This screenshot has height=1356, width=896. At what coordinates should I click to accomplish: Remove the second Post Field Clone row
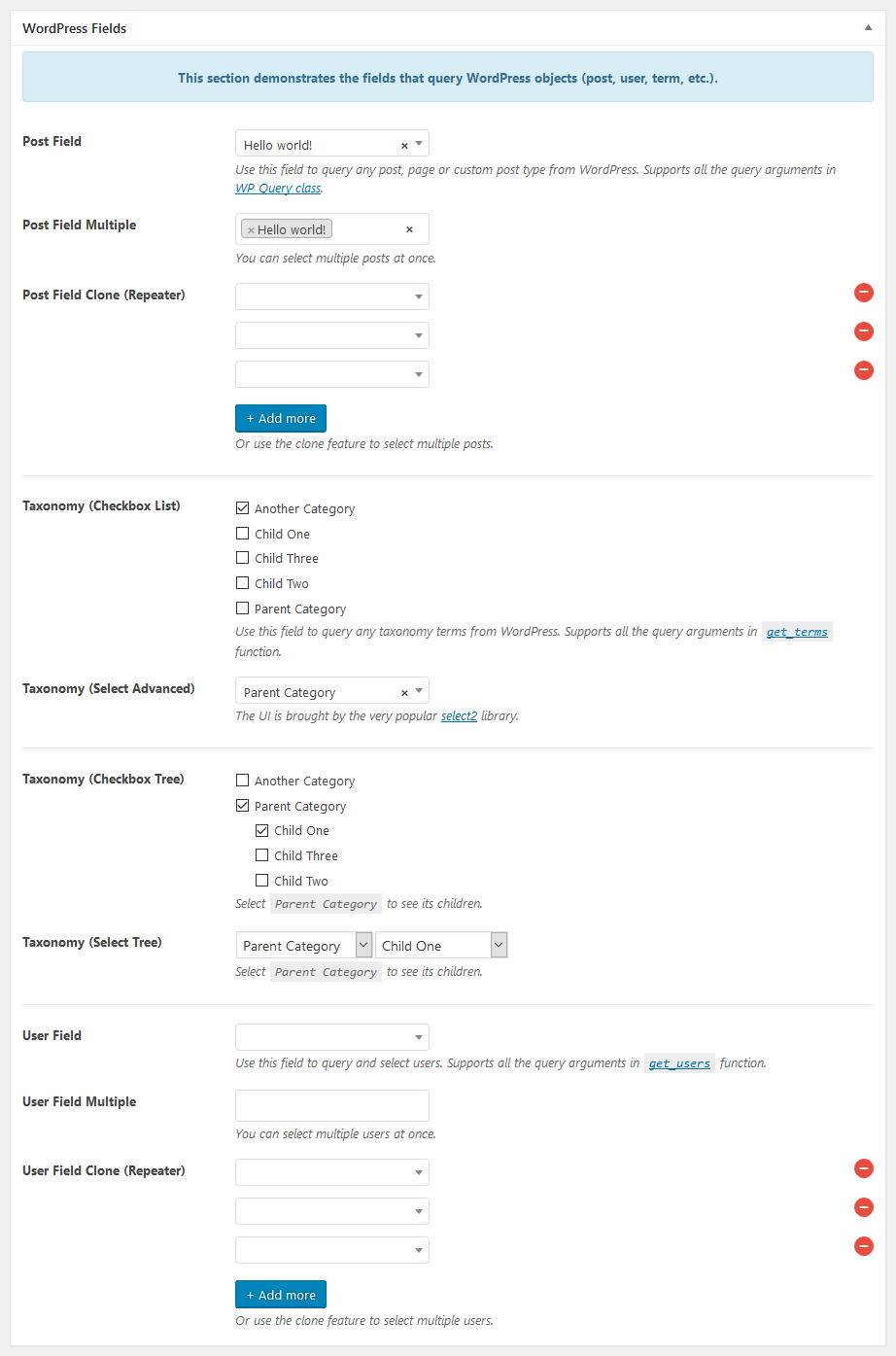pos(863,331)
